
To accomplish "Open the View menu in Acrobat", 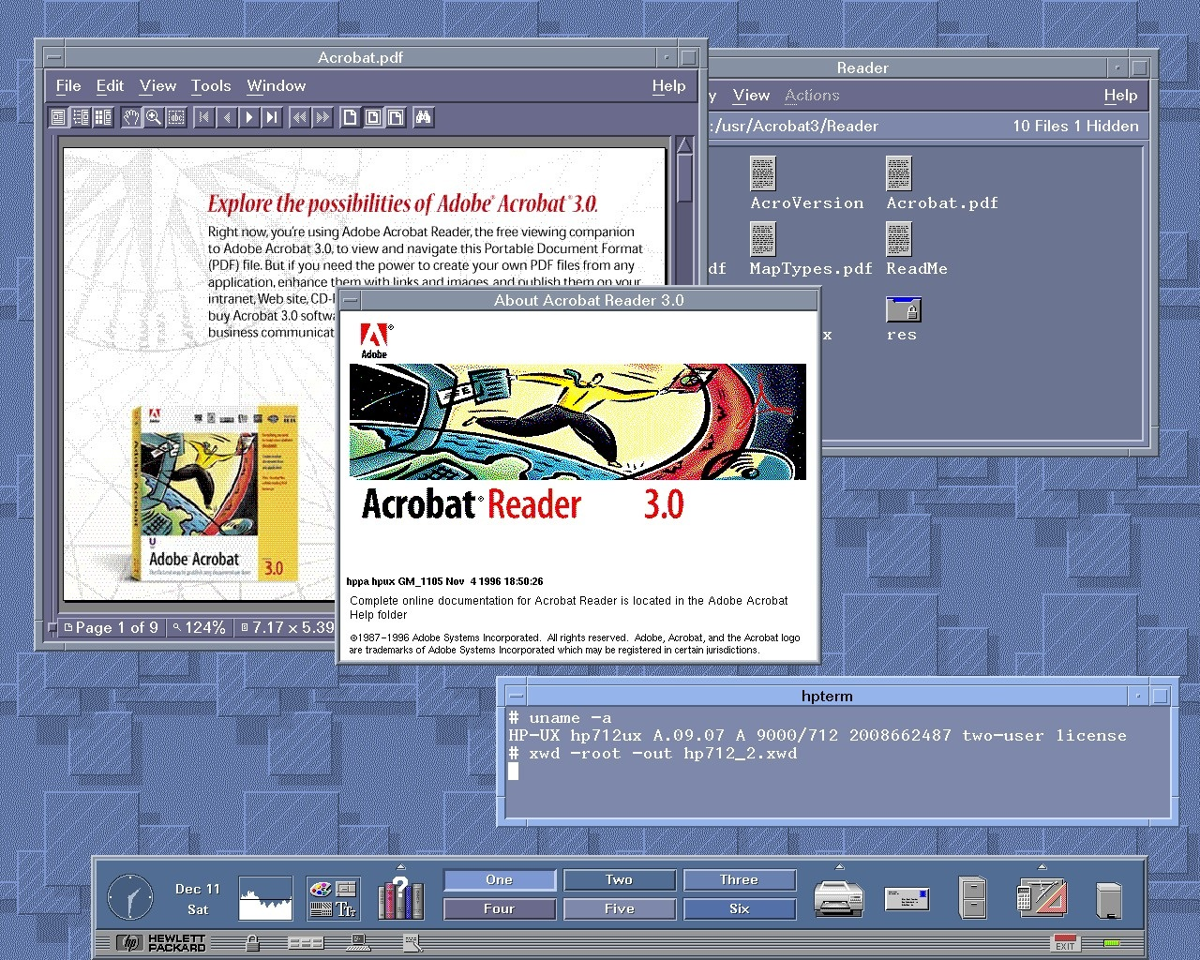I will [x=157, y=86].
